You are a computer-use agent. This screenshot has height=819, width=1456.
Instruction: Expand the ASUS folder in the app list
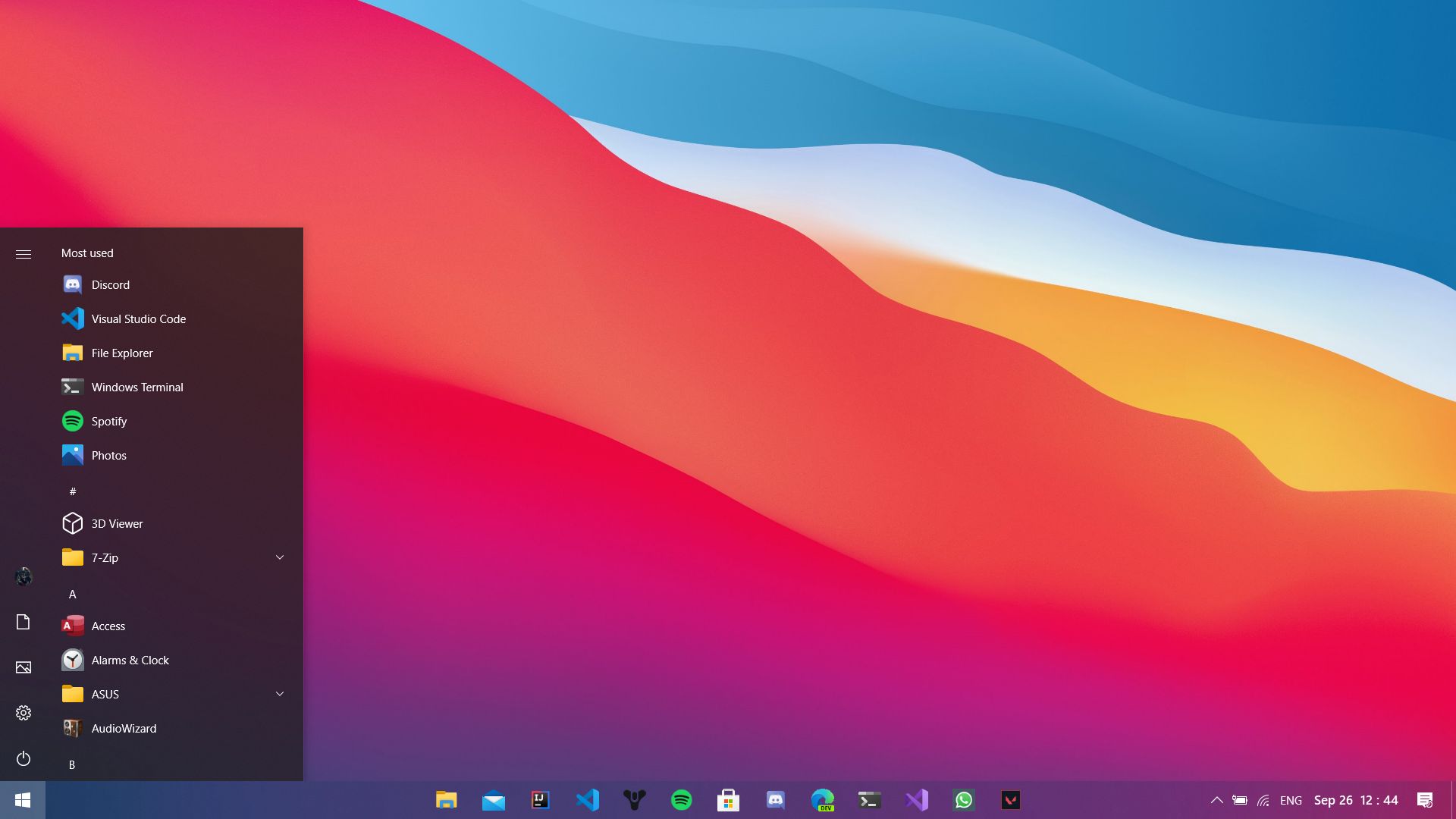(280, 694)
